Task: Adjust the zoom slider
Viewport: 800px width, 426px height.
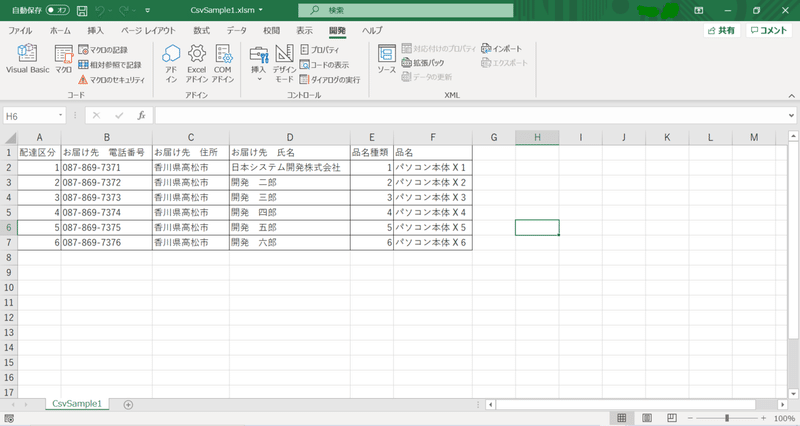Action: point(727,418)
